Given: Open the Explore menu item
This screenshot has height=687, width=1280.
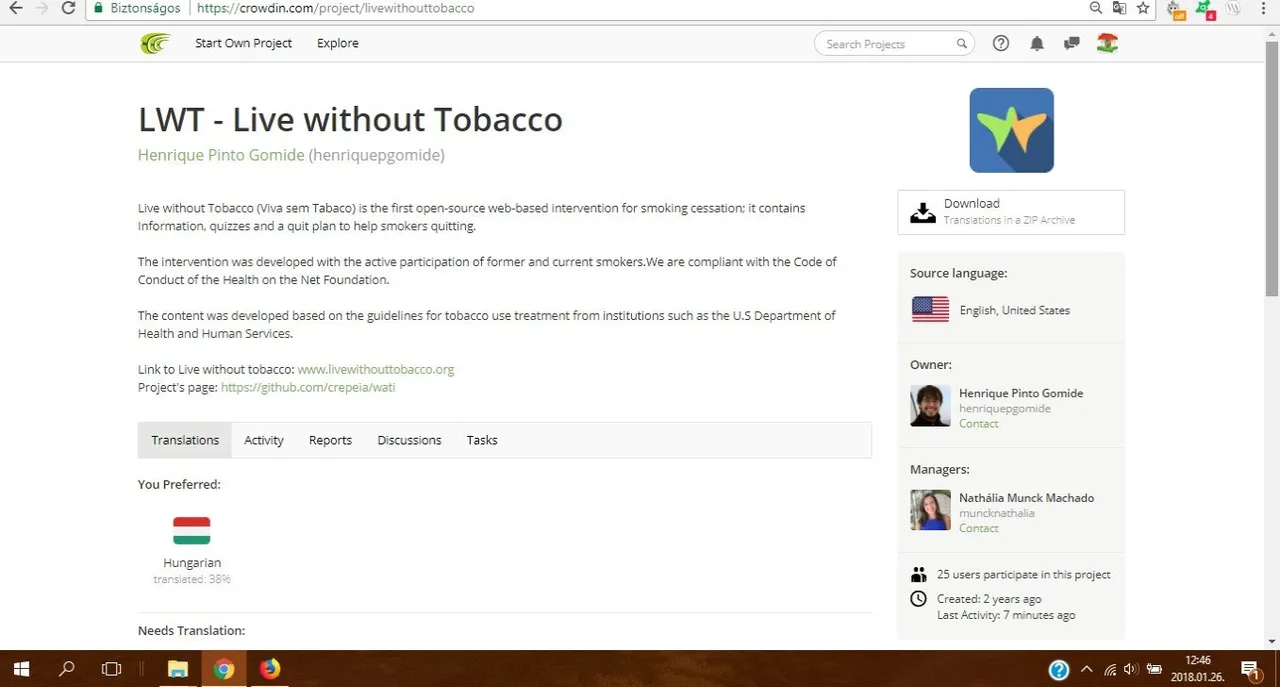Looking at the screenshot, I should [x=338, y=43].
